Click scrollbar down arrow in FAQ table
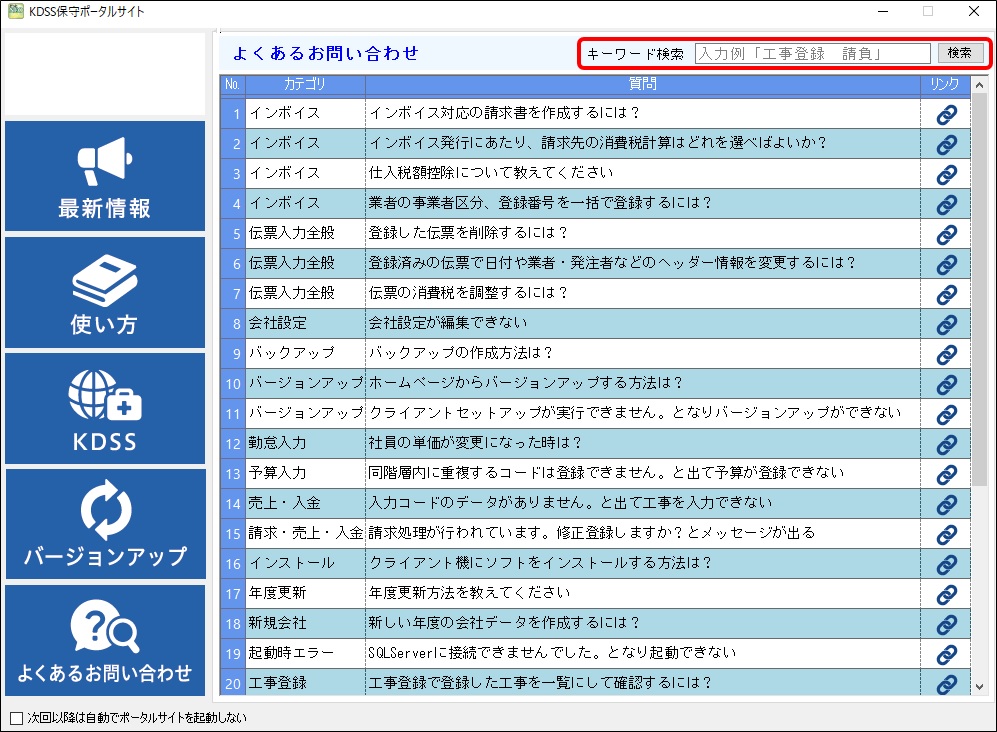The width and height of the screenshot is (997, 732). coord(979,687)
